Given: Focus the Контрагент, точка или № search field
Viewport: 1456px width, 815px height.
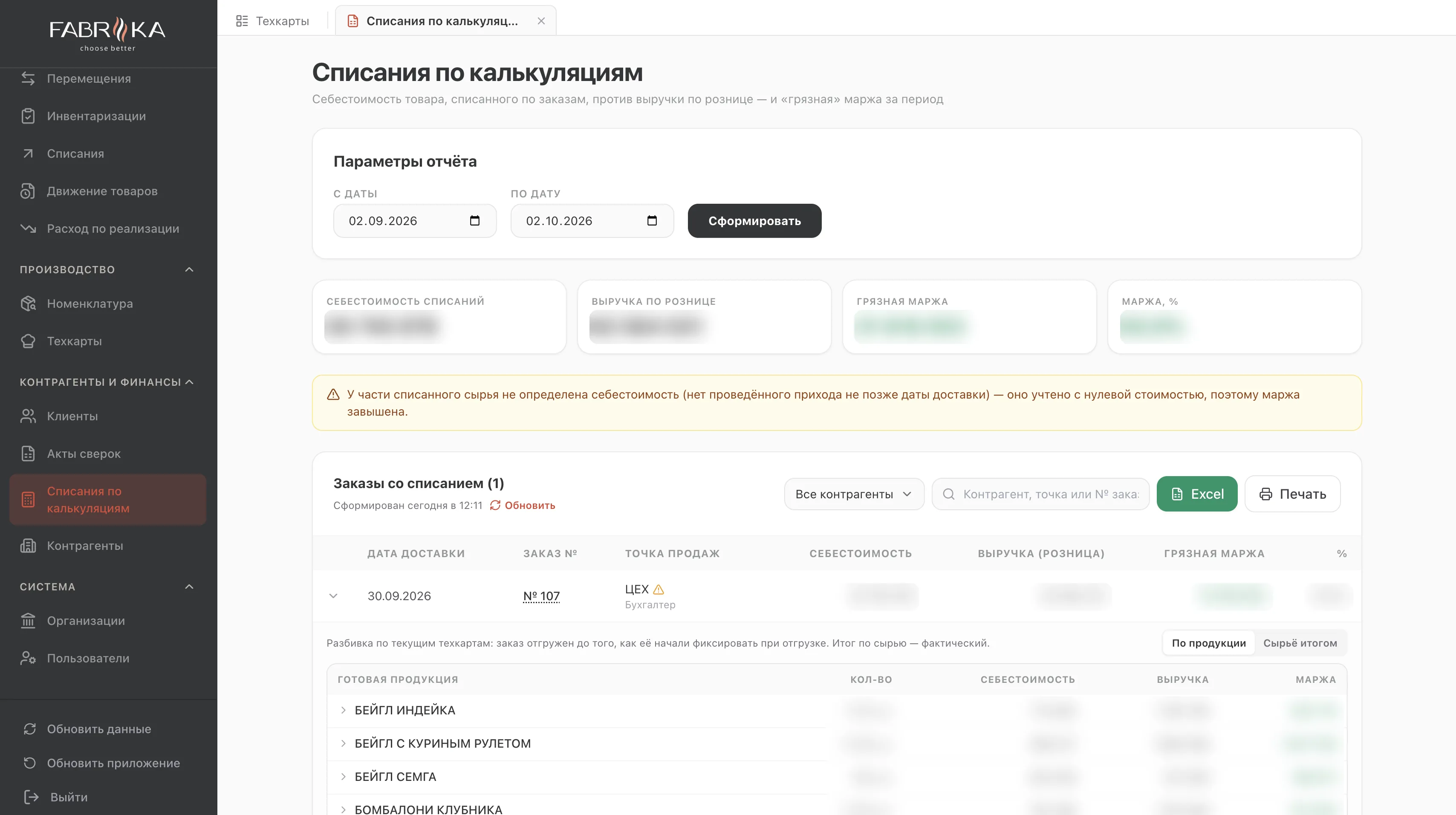Looking at the screenshot, I should pos(1040,494).
